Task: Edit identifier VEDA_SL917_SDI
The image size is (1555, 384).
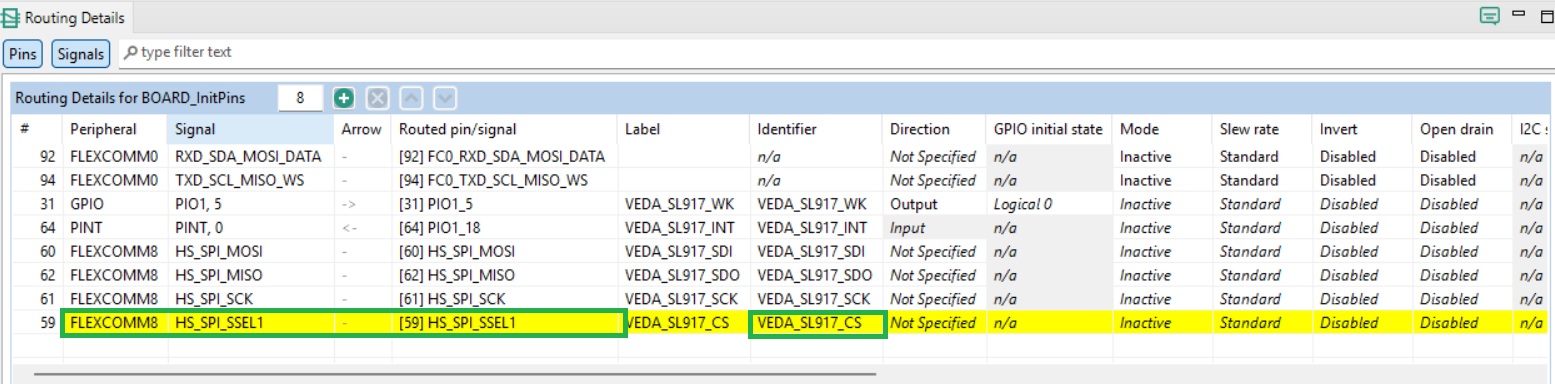Action: click(x=816, y=252)
